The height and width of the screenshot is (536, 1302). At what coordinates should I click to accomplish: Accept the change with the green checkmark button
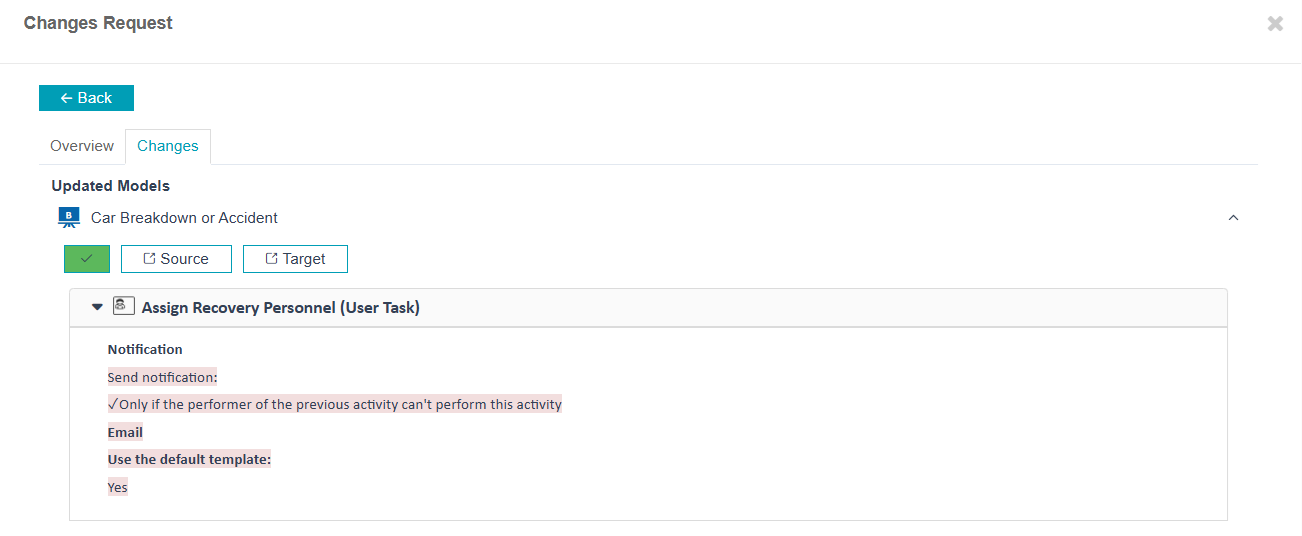point(87,259)
